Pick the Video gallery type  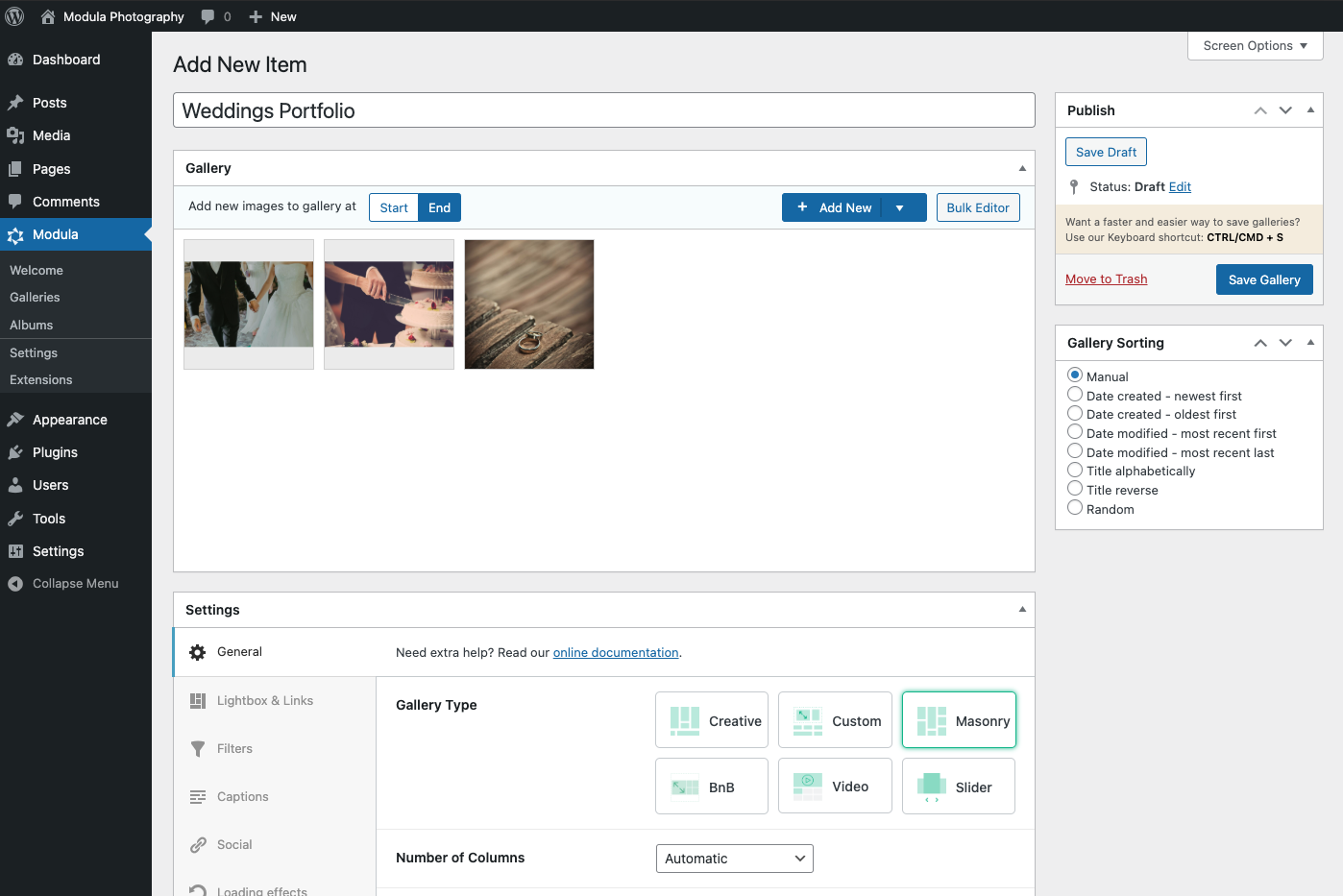pos(834,787)
